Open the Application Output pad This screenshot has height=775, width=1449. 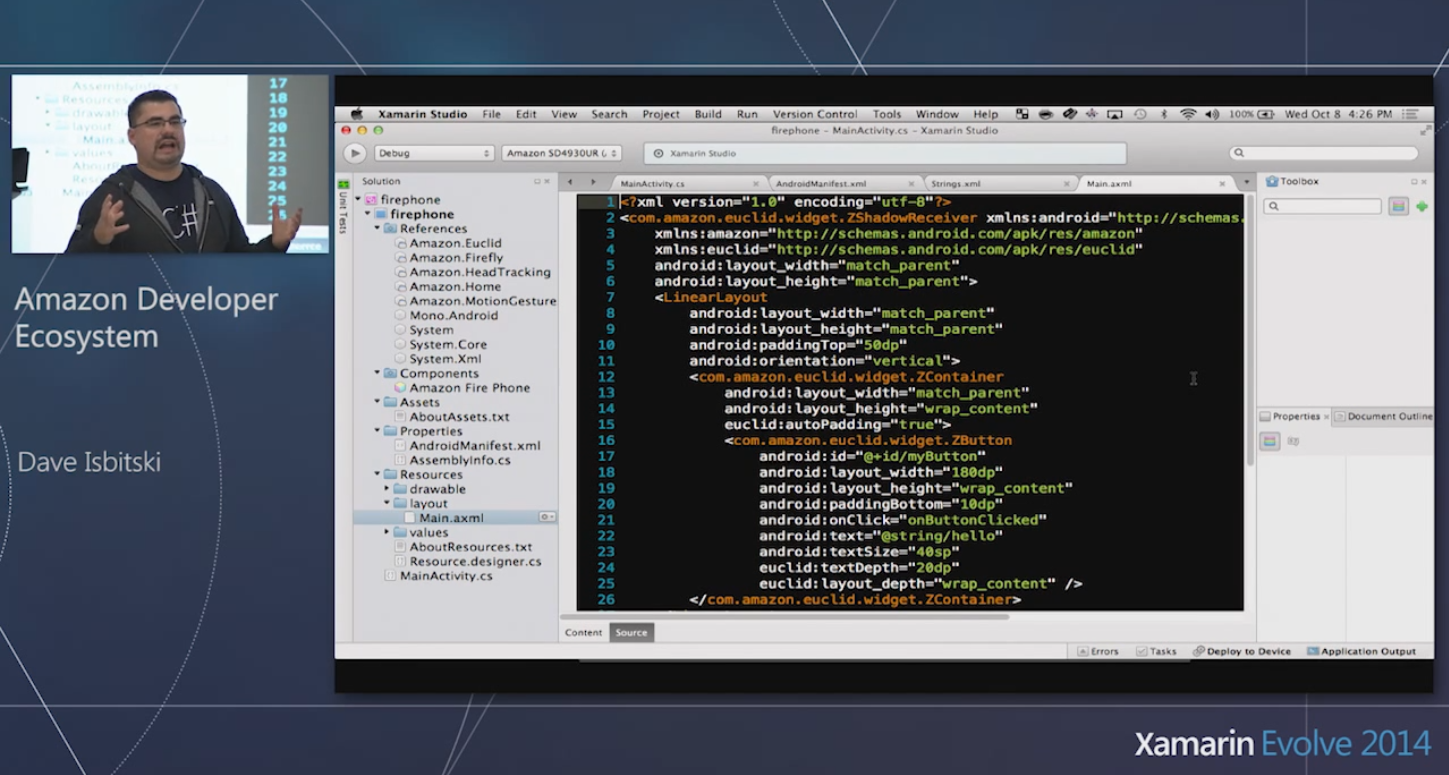(1361, 651)
